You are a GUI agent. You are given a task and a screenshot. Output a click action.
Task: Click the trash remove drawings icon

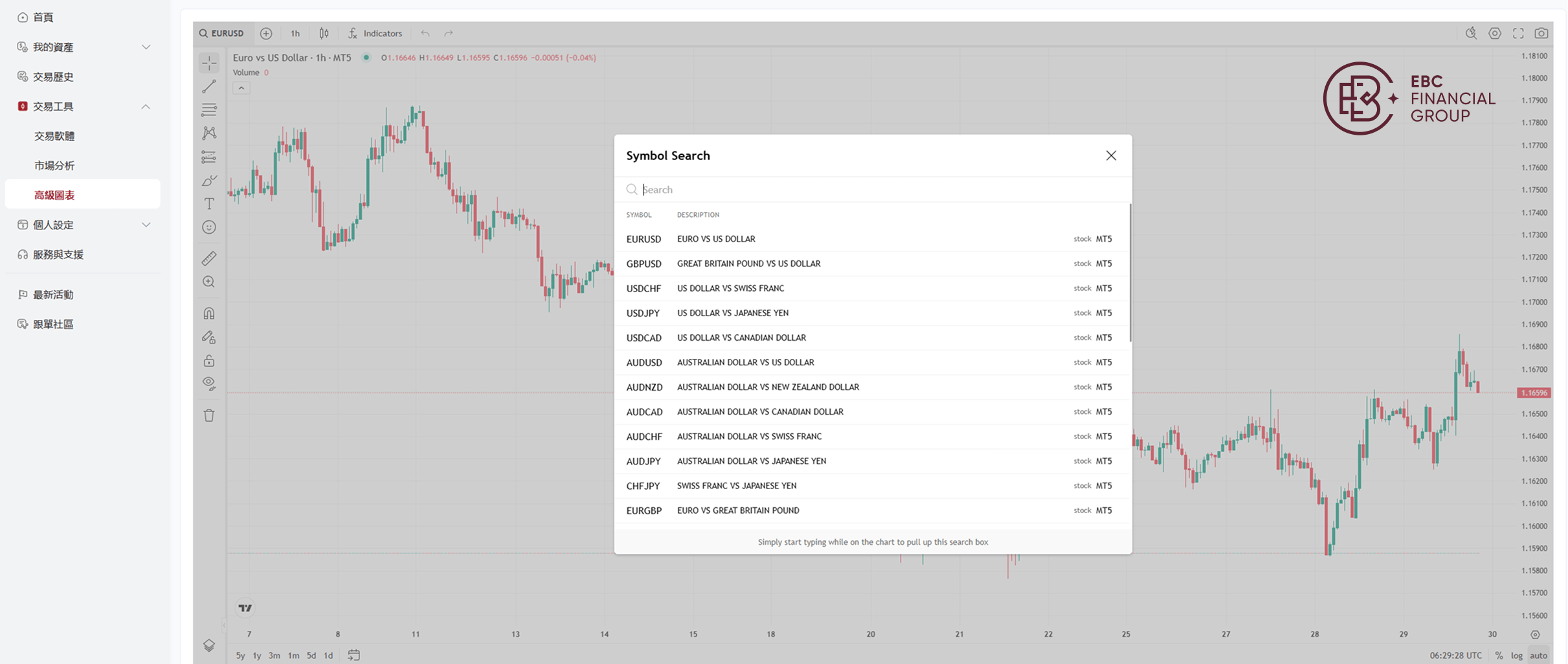click(209, 415)
